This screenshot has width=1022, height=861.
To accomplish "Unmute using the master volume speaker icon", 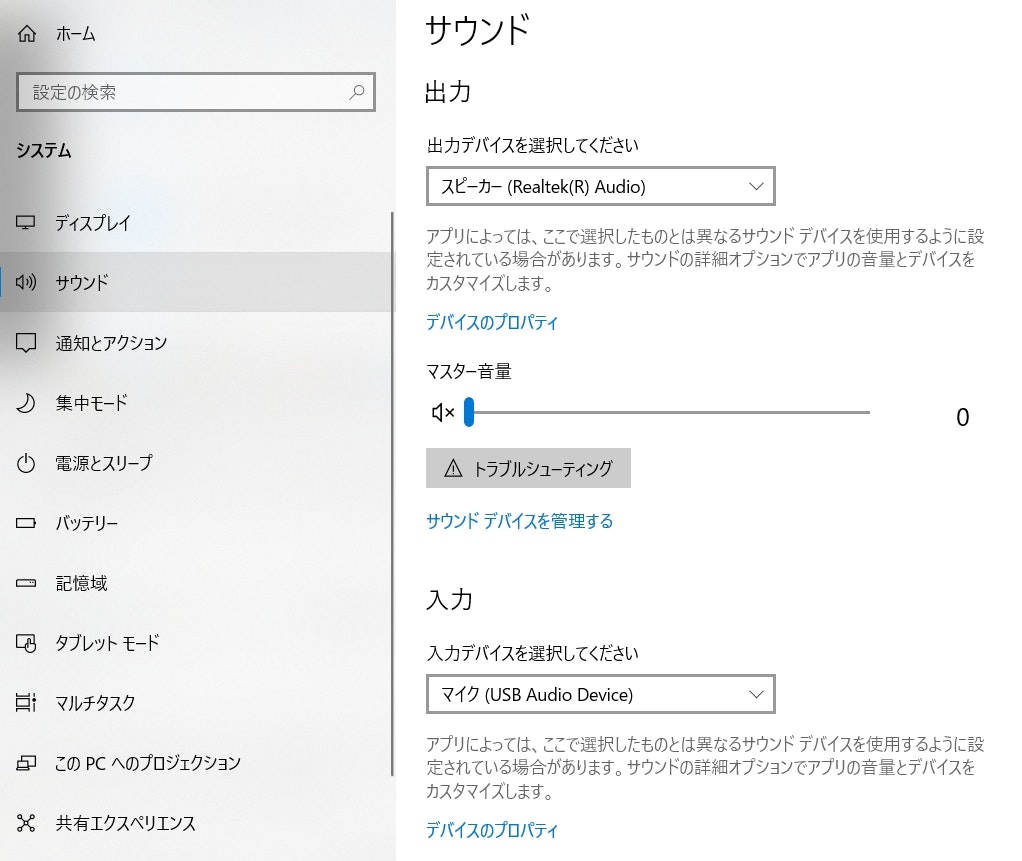I will point(443,412).
